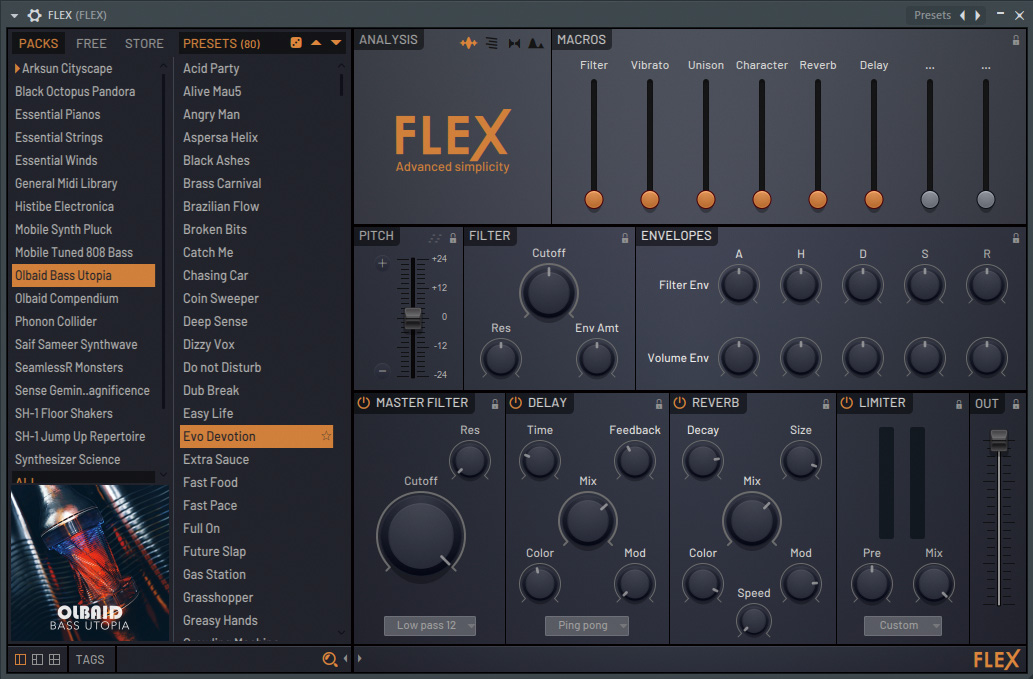1033x679 pixels.
Task: Lock the Pitch section
Action: [x=453, y=238]
